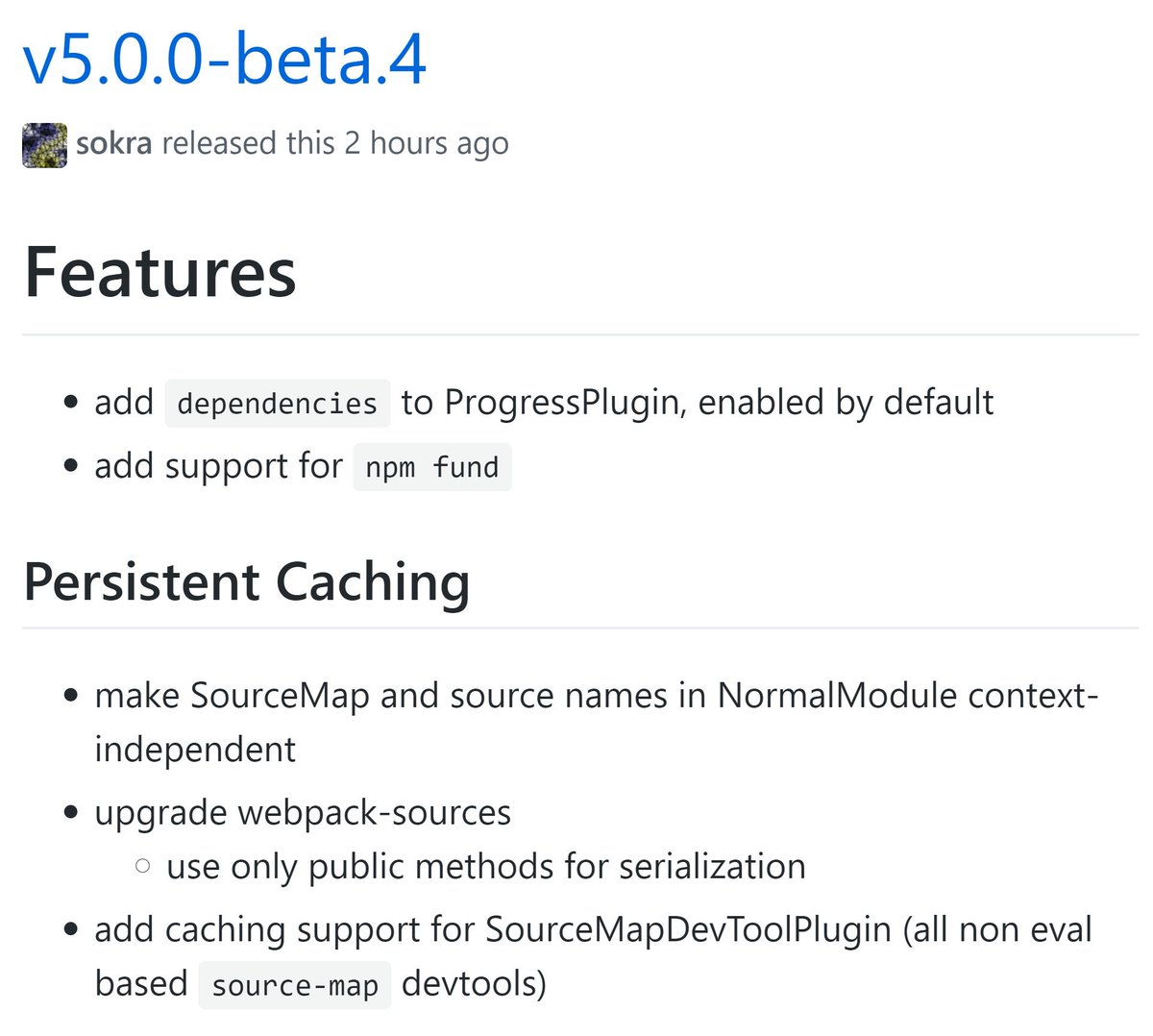Click the word "independent" on the wrapped line
Viewport: 1153px width, 1036px height.
195,750
